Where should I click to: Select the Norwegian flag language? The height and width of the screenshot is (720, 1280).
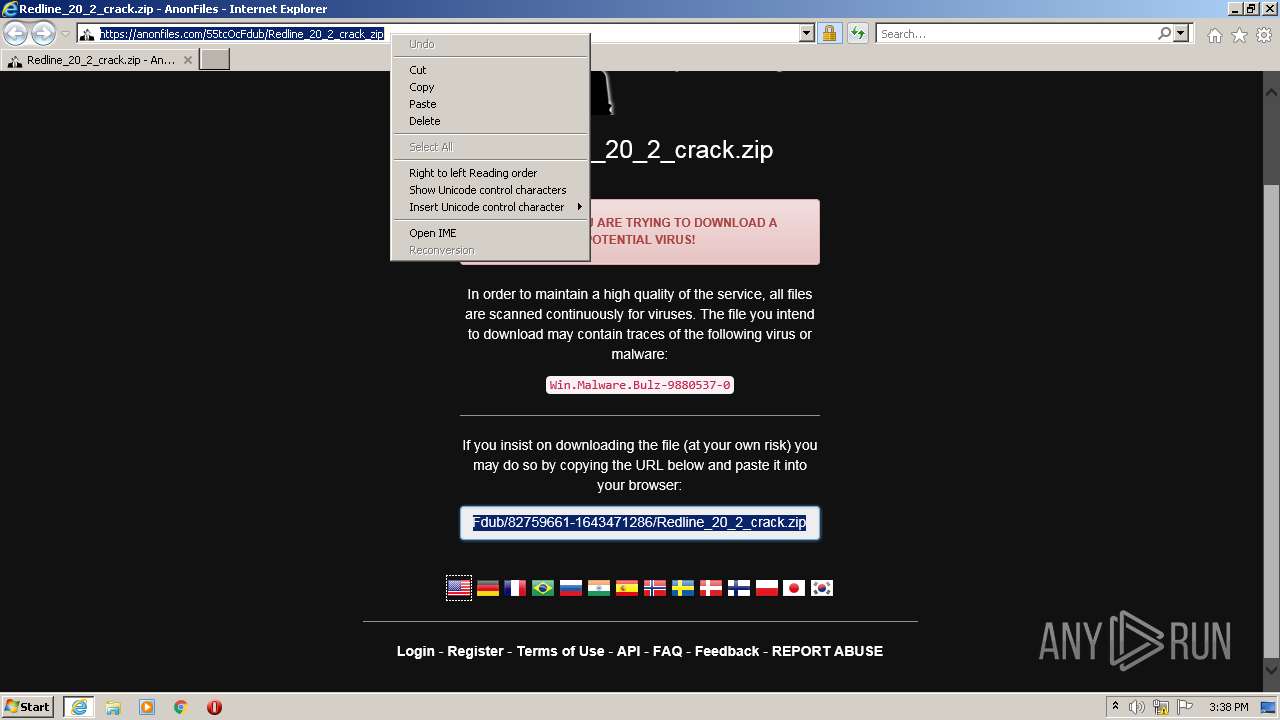[x=655, y=588]
